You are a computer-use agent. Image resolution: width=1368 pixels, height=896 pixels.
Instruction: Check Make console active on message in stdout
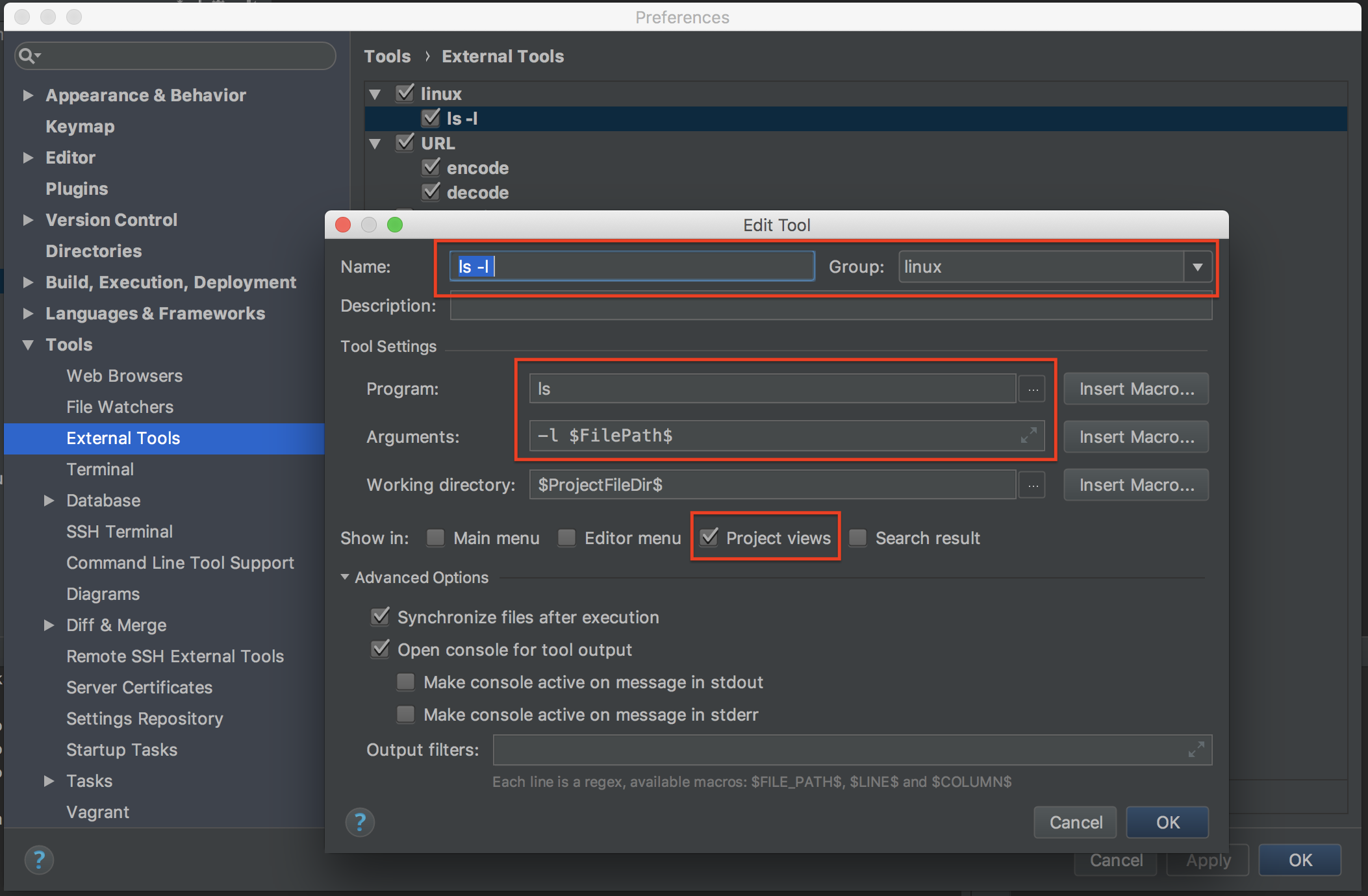tap(405, 682)
